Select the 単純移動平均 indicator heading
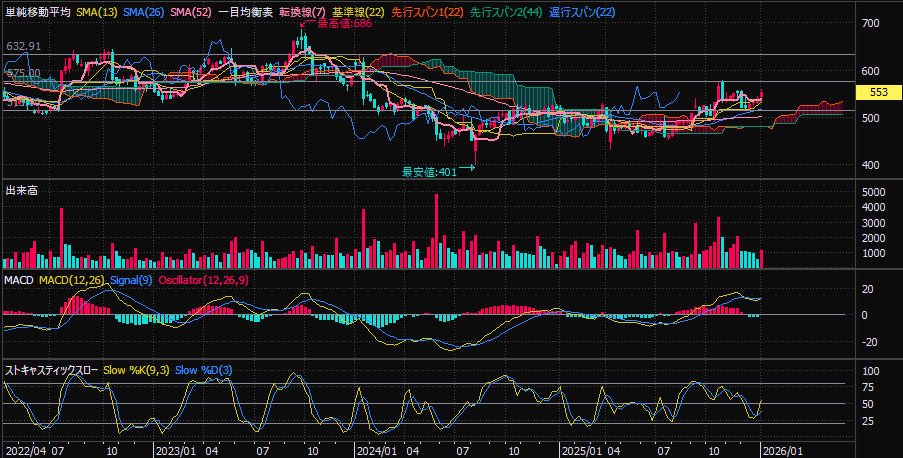 click(x=38, y=12)
